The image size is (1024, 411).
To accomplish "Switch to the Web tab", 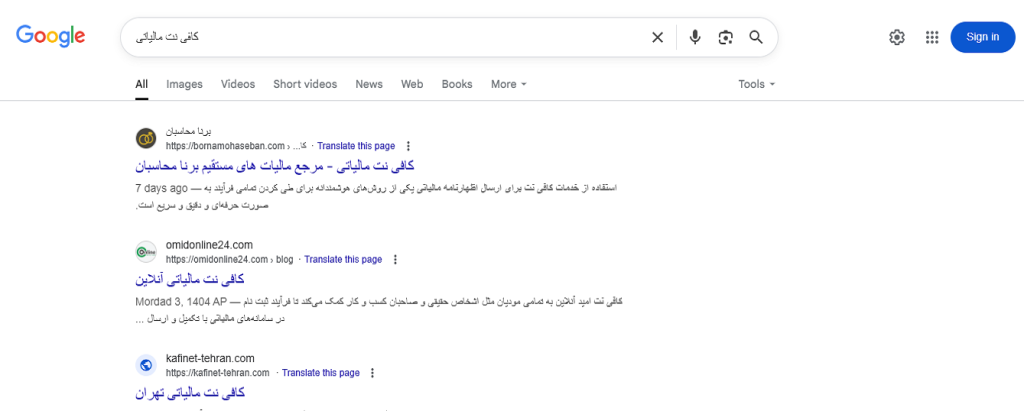I will 412,84.
